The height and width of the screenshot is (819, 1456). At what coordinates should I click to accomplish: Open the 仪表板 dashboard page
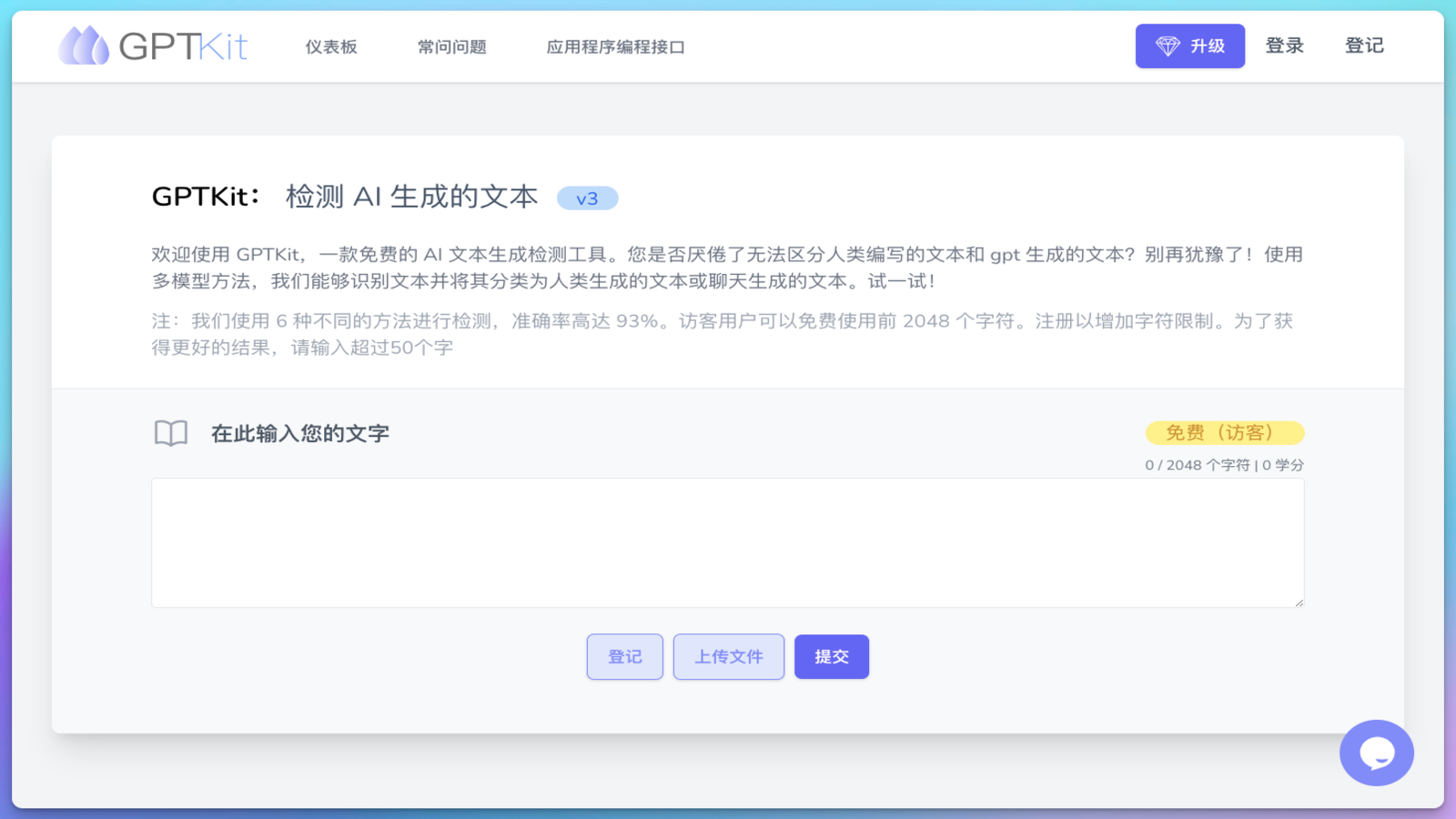(331, 47)
